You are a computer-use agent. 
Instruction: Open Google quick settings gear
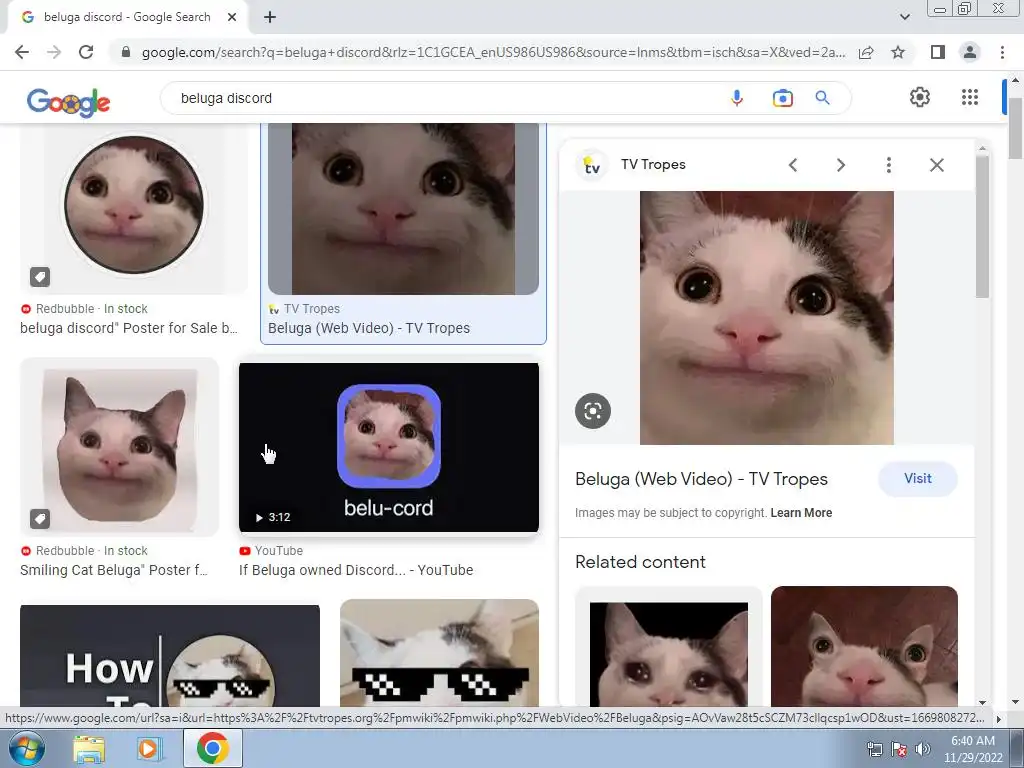[920, 97]
